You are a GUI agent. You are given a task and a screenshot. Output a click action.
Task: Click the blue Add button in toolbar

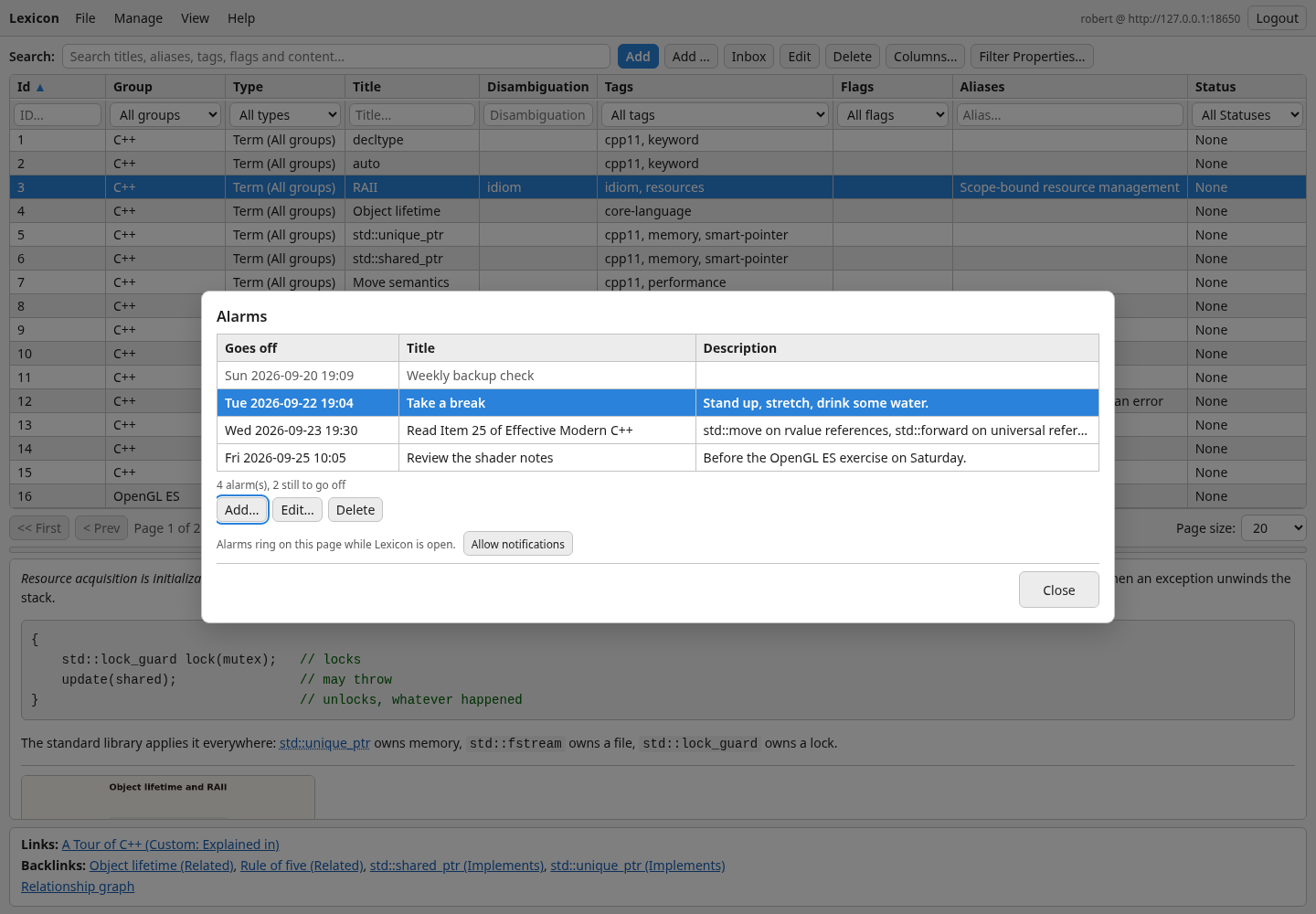click(638, 57)
